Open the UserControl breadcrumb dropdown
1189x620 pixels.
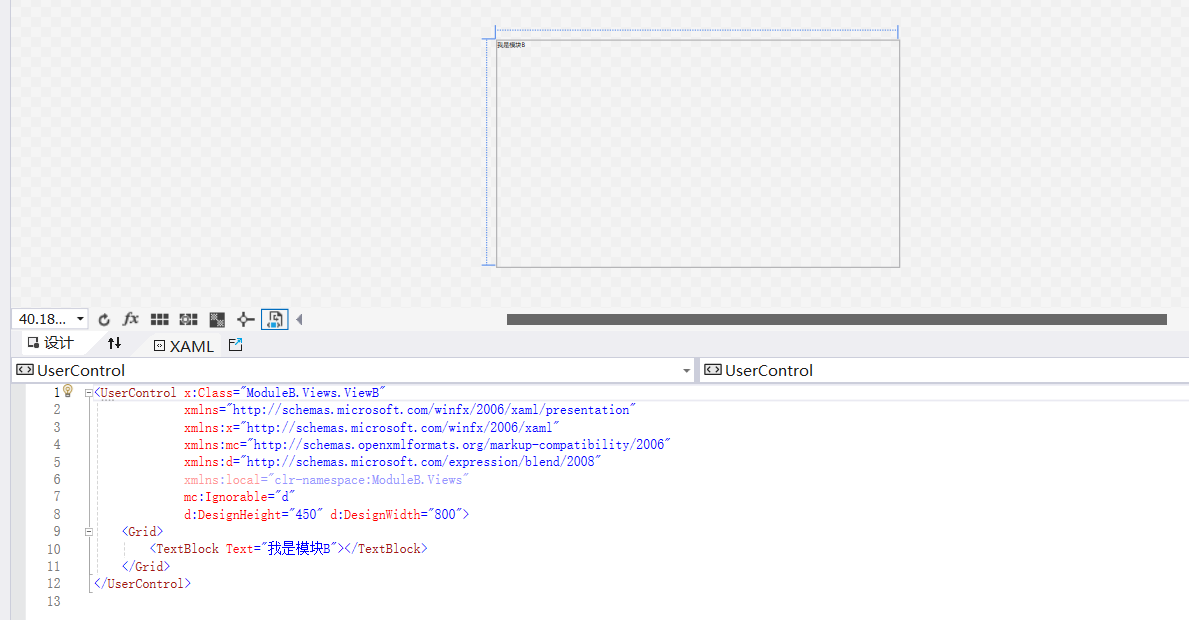coord(686,370)
